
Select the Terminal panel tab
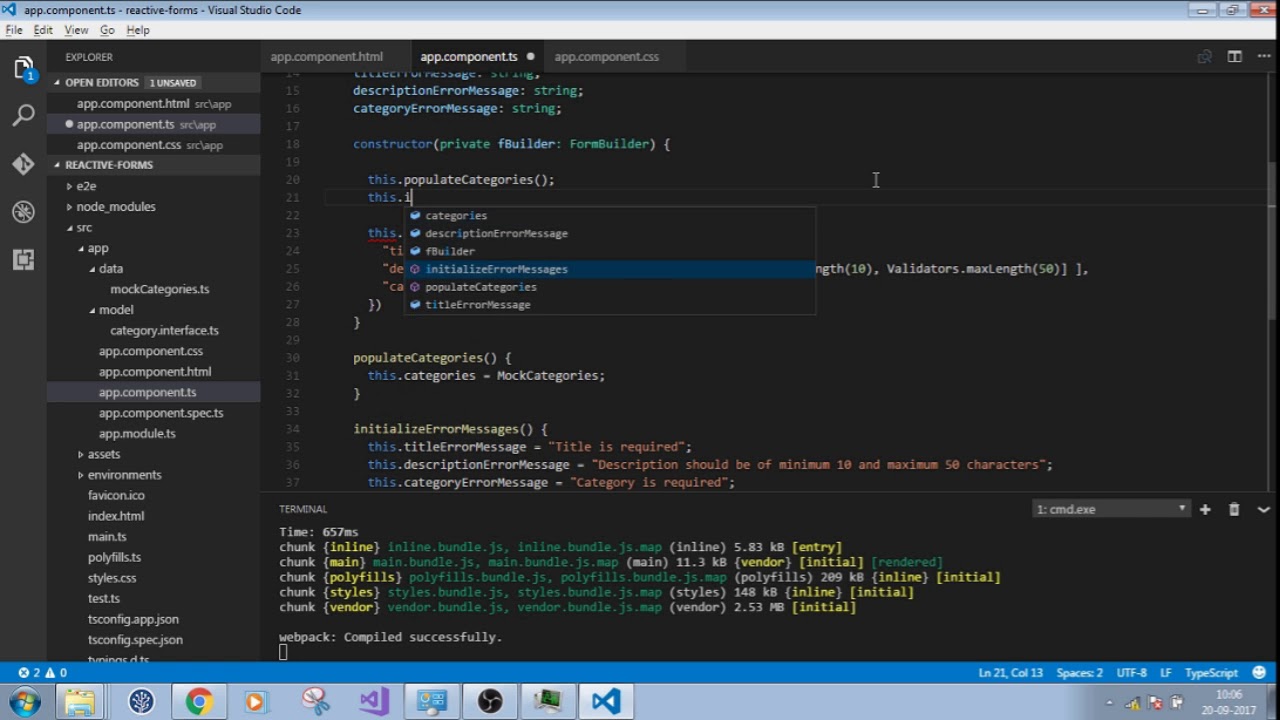(x=303, y=509)
